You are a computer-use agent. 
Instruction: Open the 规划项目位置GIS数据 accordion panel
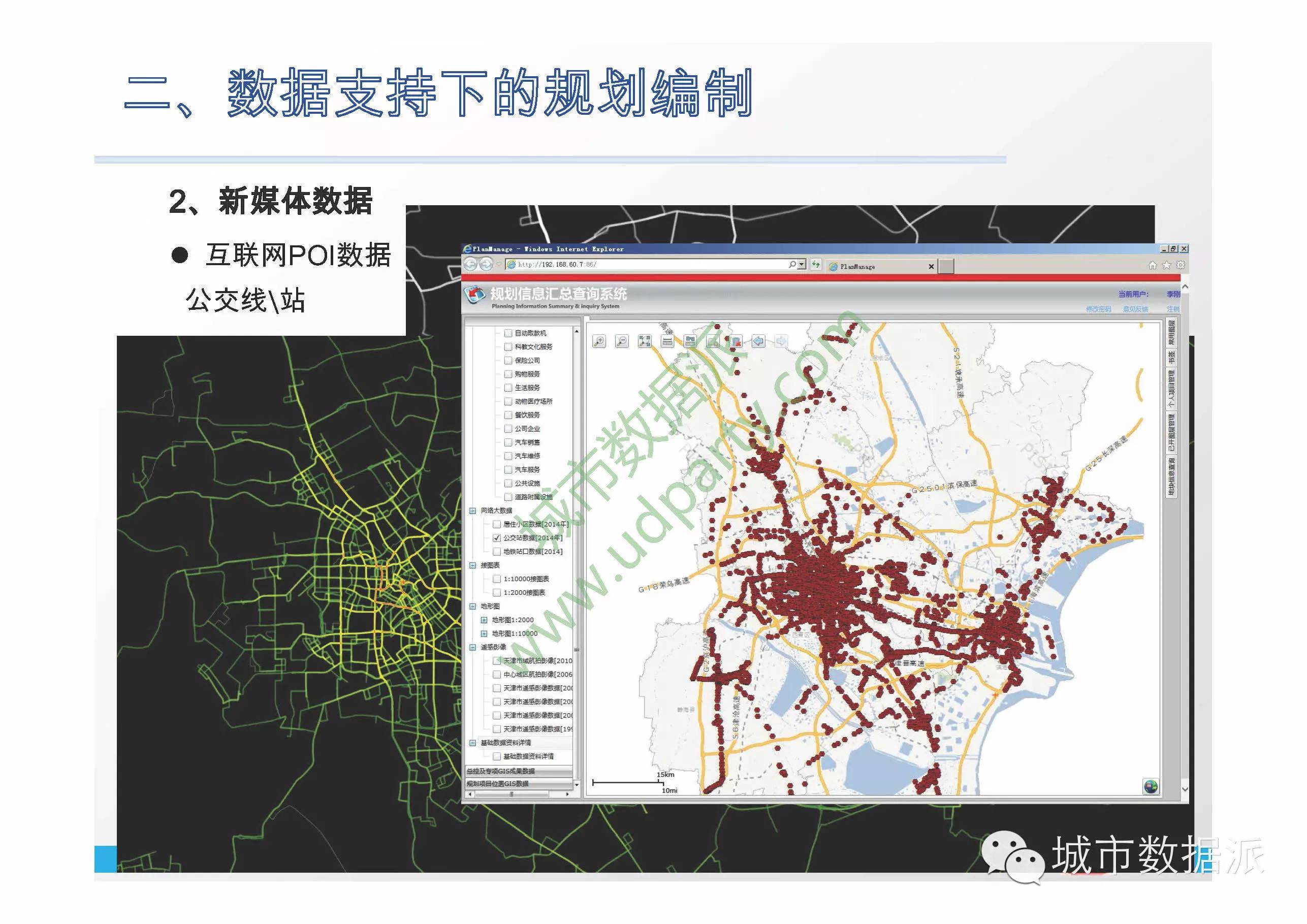coord(519,784)
